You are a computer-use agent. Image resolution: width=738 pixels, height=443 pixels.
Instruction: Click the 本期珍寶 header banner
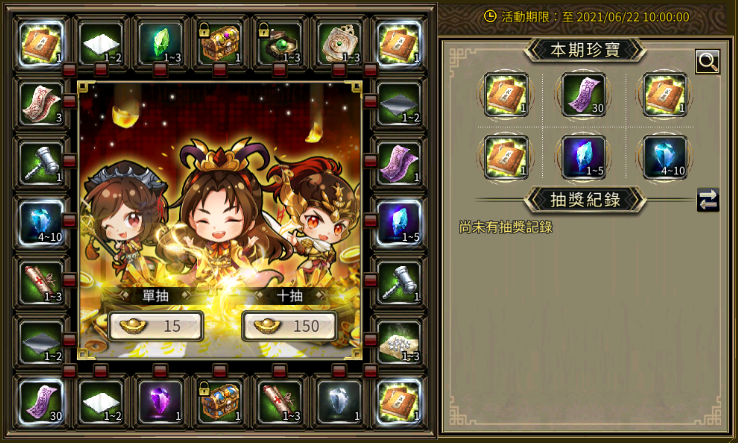[585, 50]
